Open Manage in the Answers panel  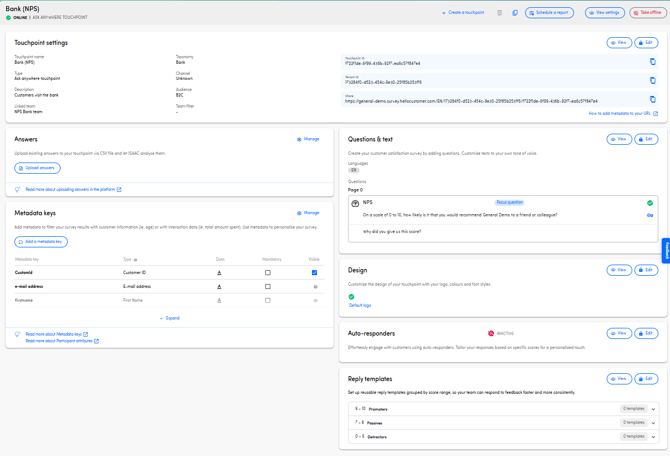pos(308,139)
